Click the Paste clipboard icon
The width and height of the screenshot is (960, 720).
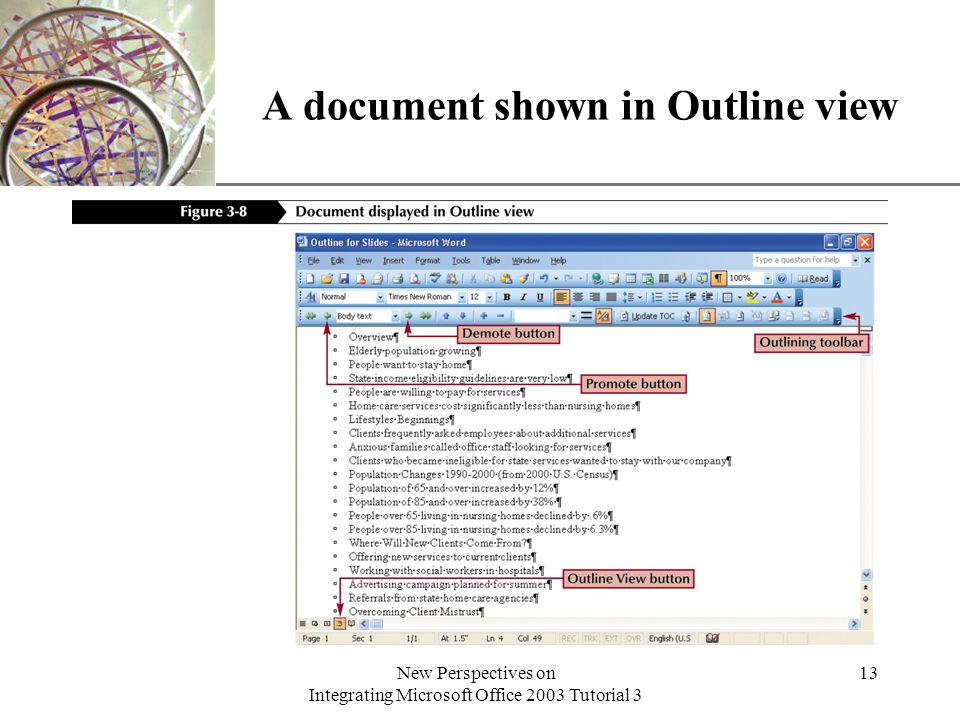[x=506, y=279]
